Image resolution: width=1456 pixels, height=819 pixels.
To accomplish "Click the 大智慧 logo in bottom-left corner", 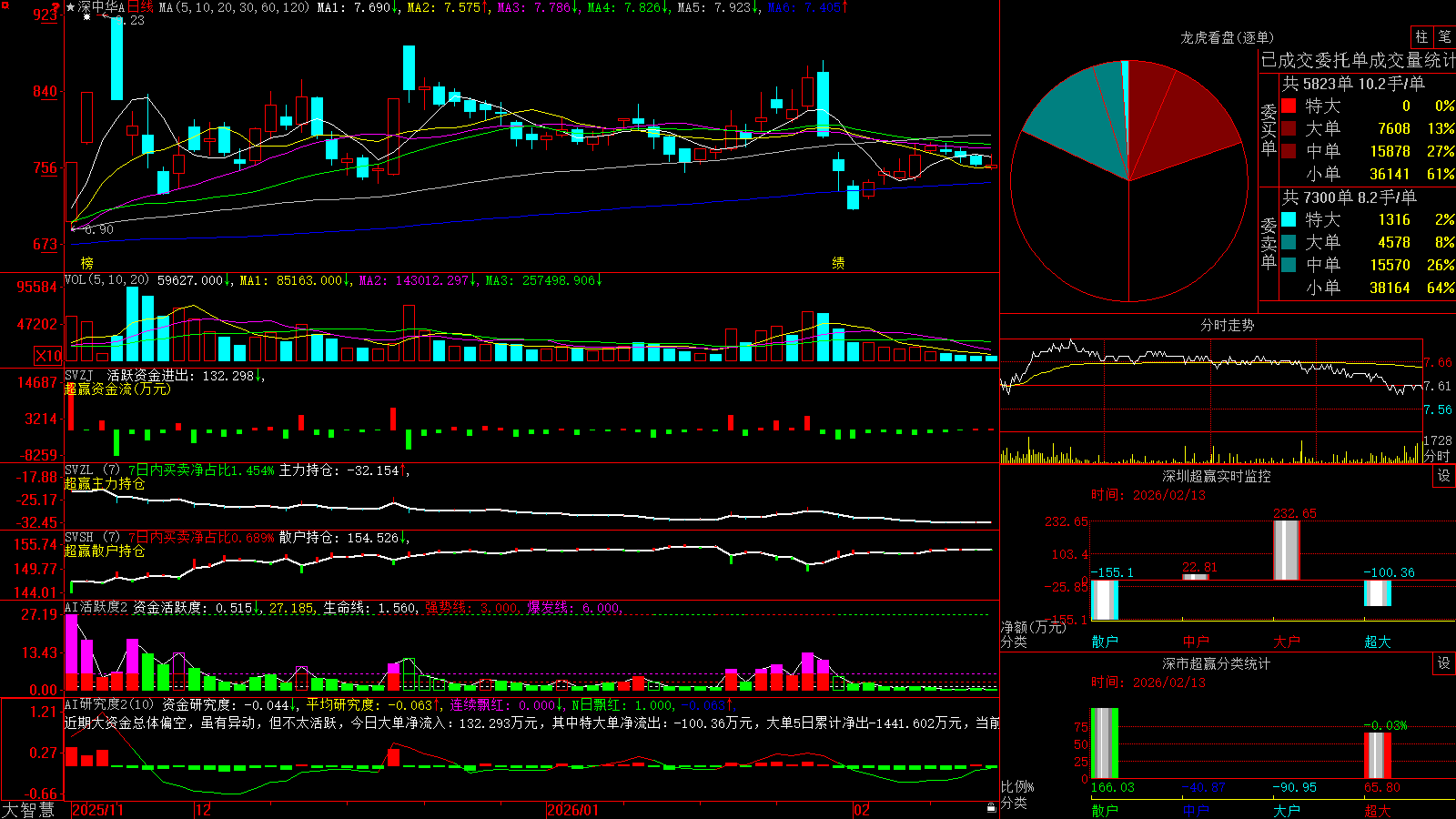I will (x=28, y=810).
